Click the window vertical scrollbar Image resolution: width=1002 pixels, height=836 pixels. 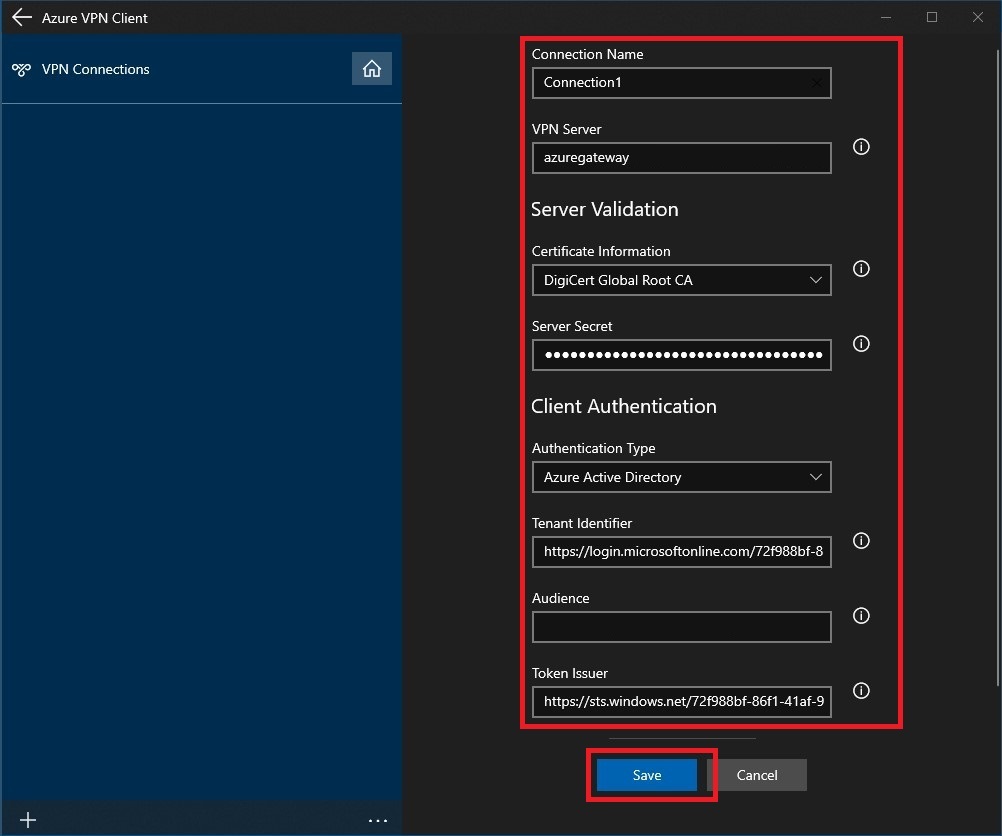[x=999, y=368]
